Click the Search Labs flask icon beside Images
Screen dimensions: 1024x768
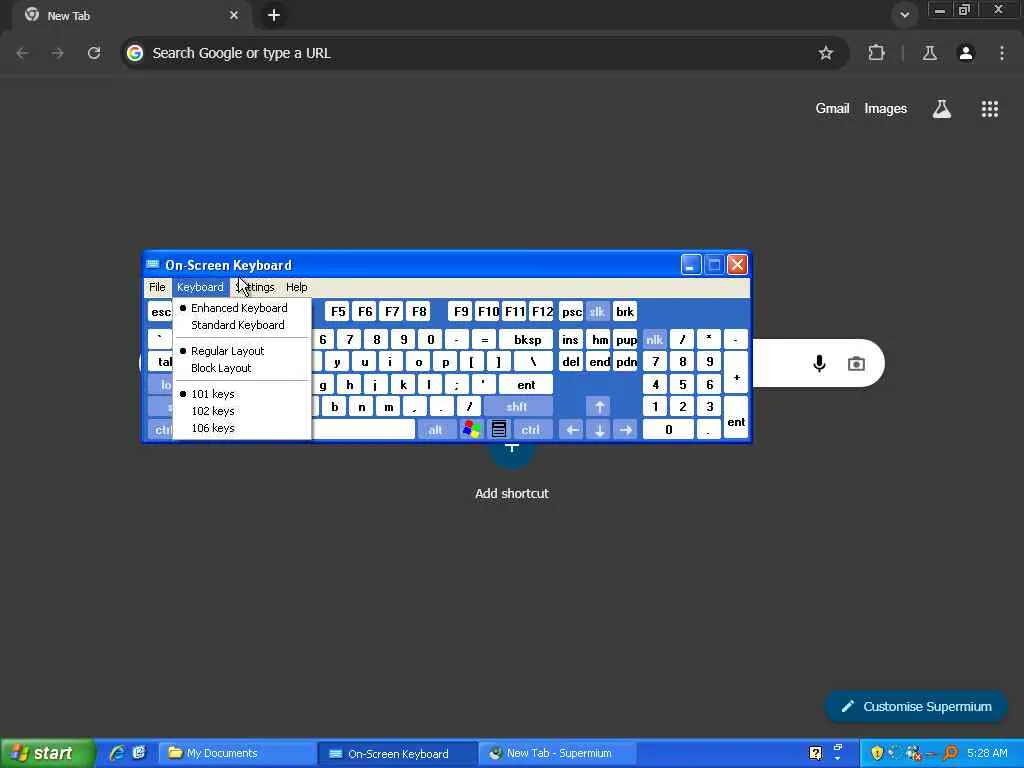click(942, 108)
